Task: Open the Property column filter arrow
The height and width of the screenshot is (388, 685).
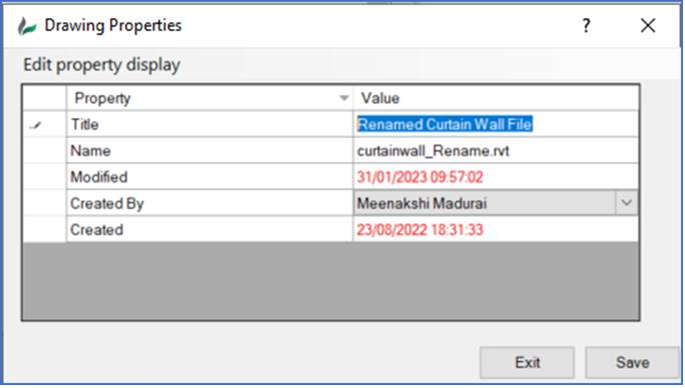Action: (344, 98)
